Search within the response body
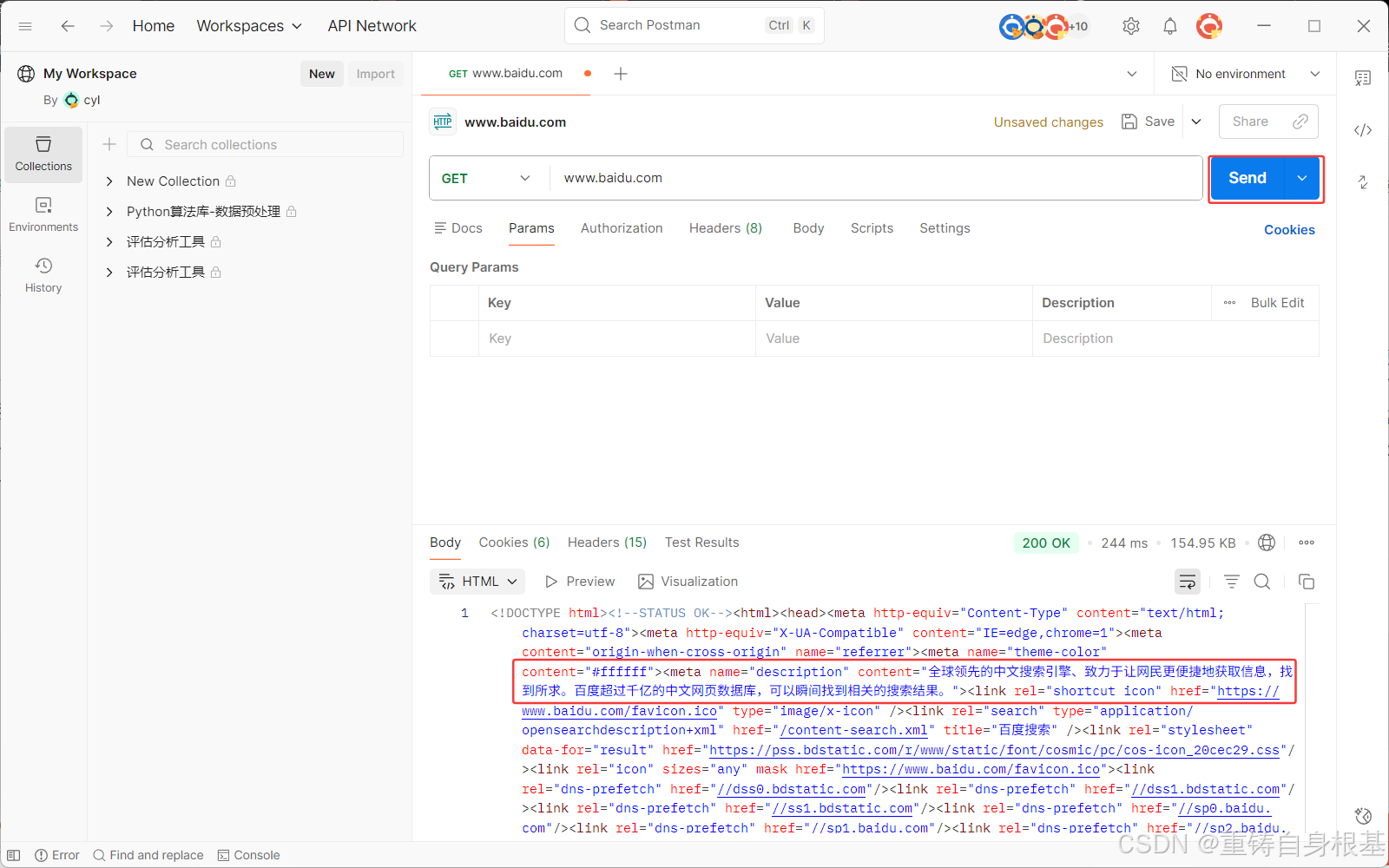 1262,582
